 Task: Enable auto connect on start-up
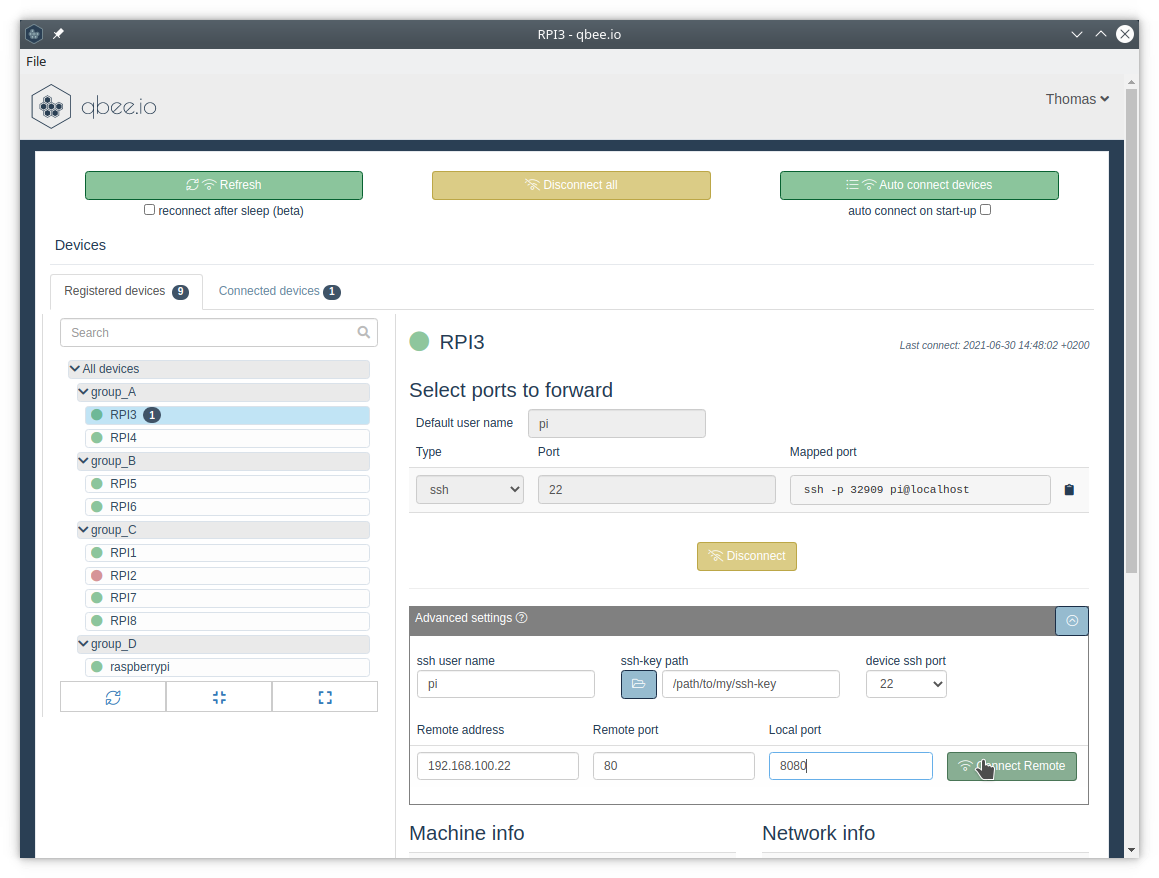tap(985, 210)
